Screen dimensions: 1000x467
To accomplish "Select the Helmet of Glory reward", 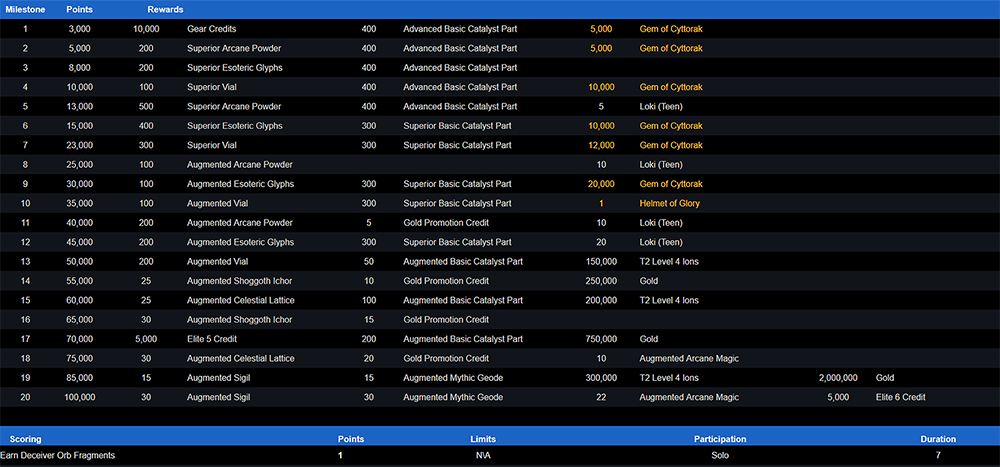I will coord(669,203).
